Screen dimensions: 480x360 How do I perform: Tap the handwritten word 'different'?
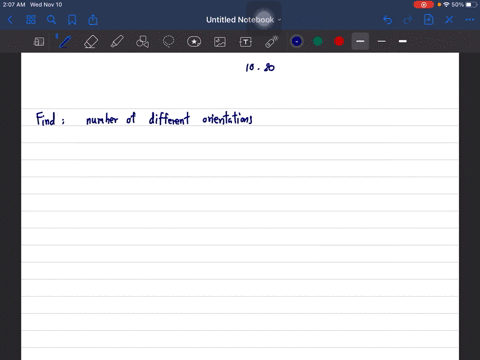tap(169, 119)
